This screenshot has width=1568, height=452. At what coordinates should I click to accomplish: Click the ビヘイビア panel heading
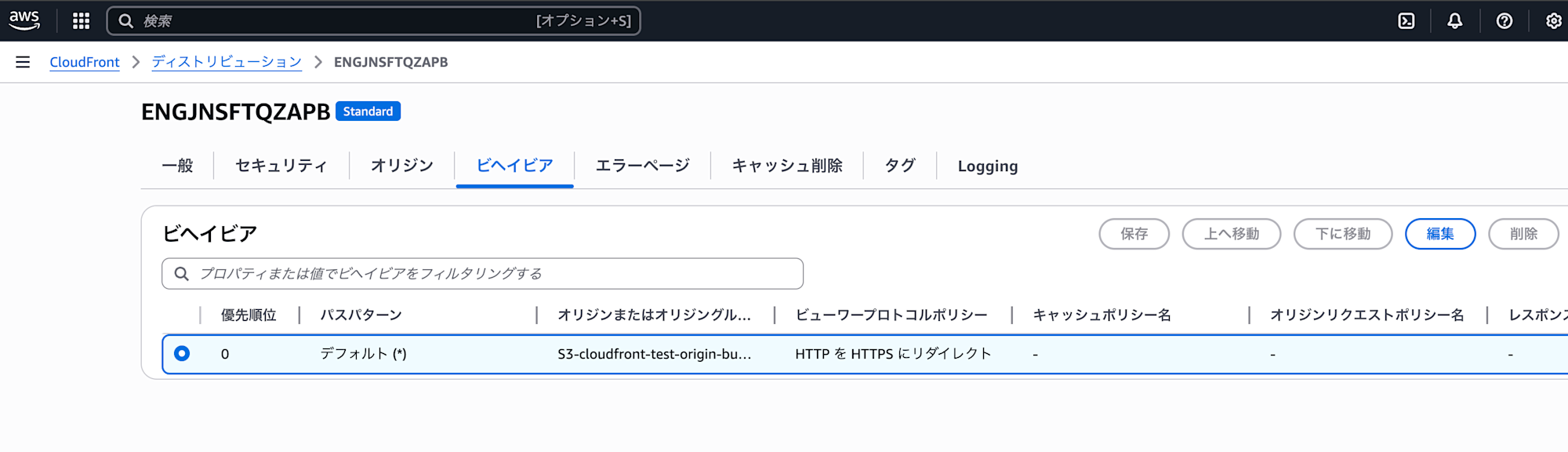pos(209,234)
